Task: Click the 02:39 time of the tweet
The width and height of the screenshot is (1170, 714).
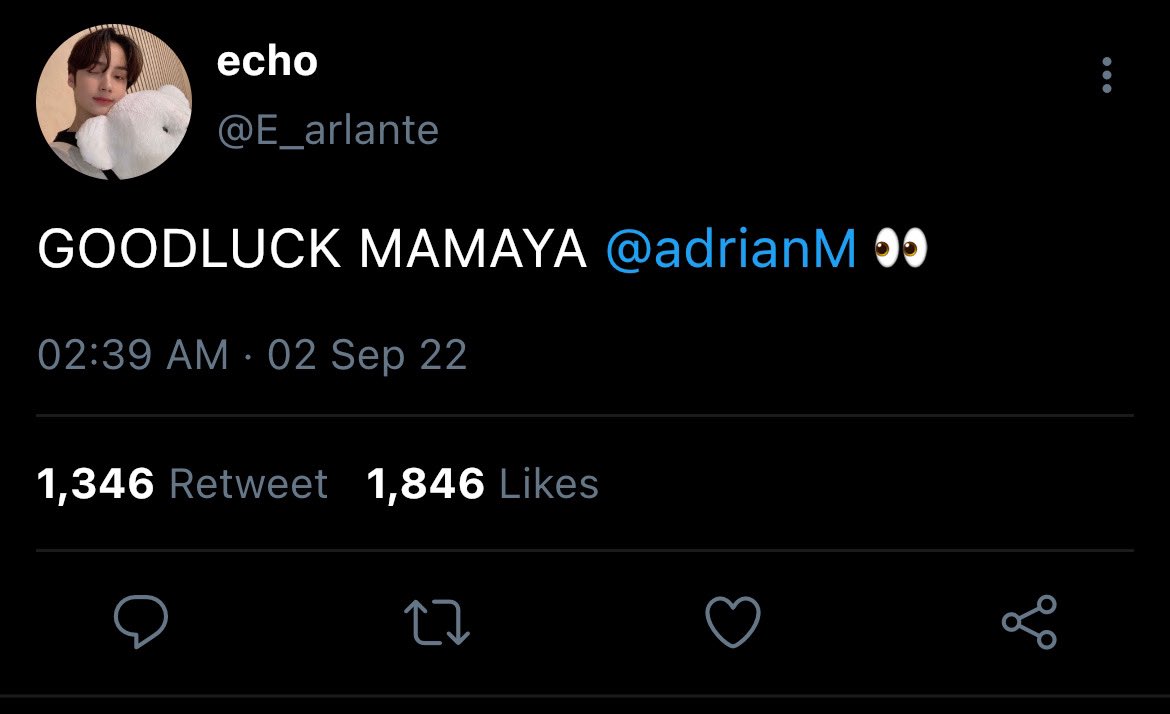Action: coord(95,354)
